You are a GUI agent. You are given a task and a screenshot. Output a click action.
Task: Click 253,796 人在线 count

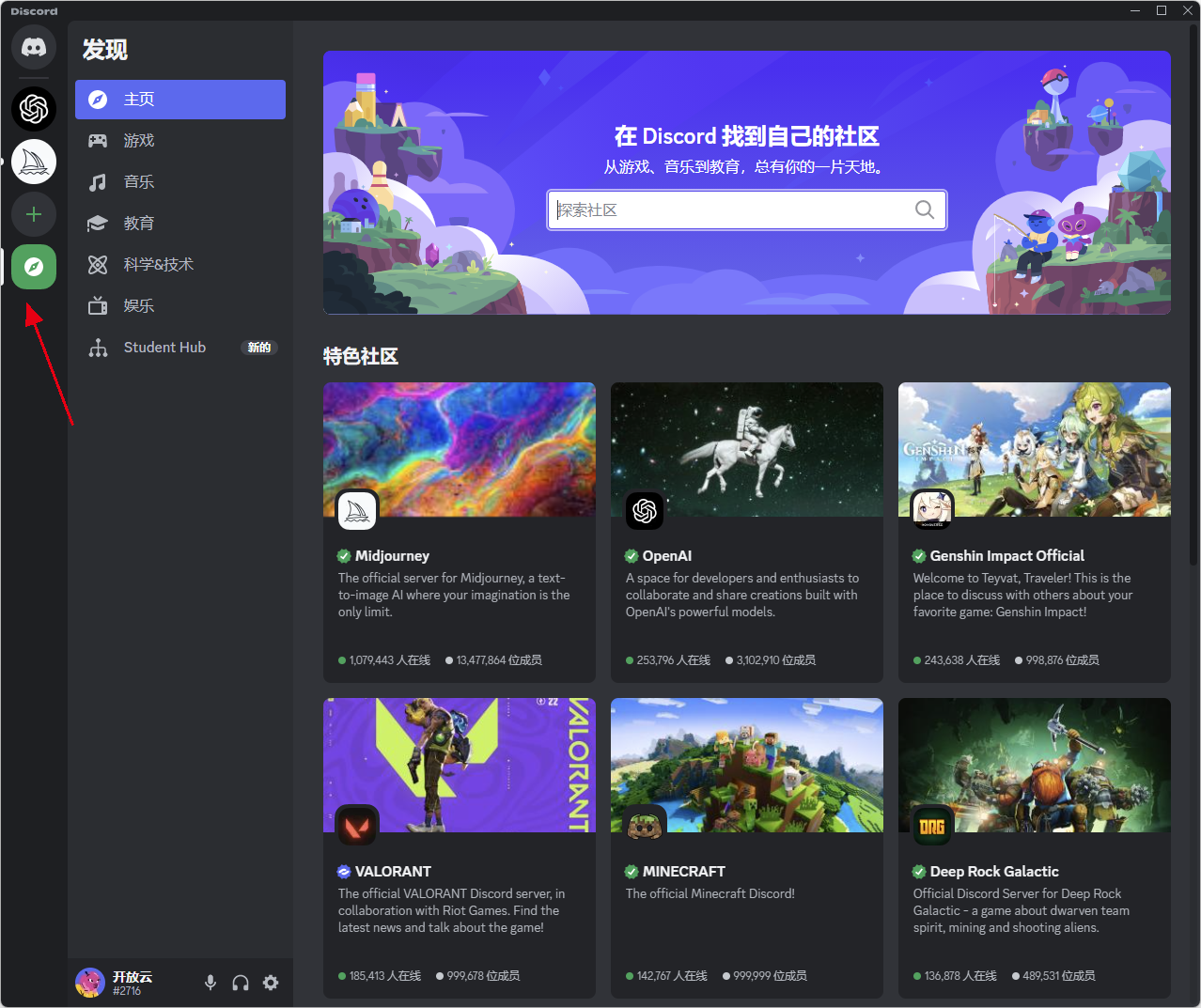(x=674, y=660)
